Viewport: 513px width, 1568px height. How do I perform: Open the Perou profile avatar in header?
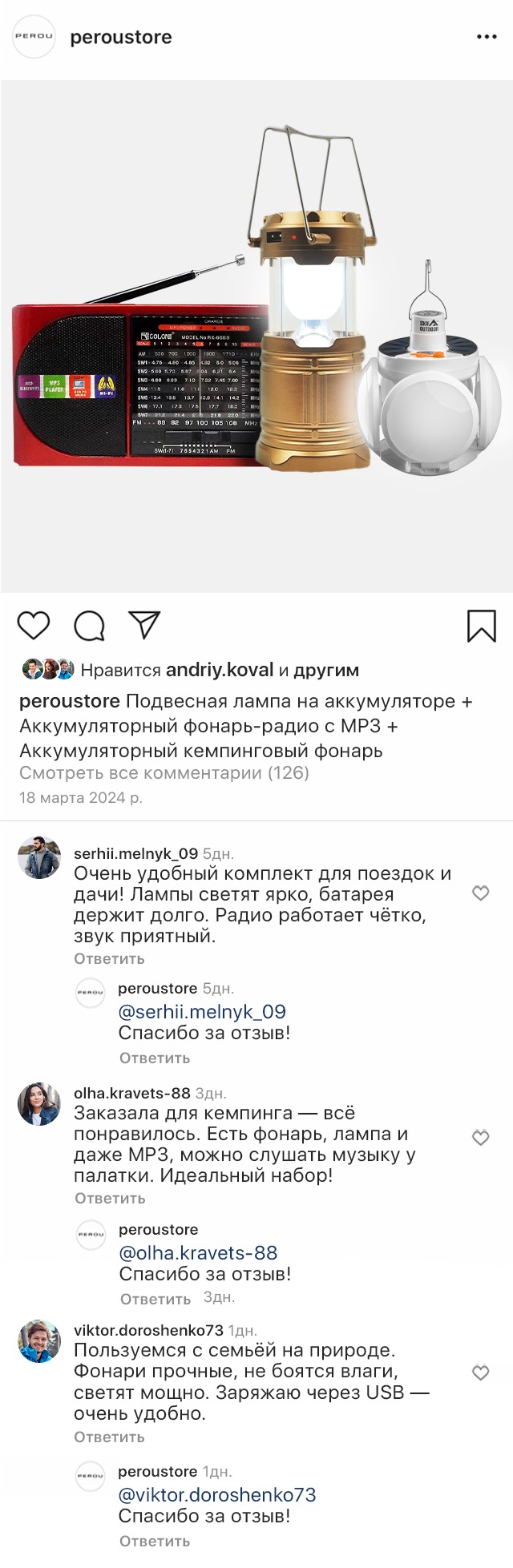coord(34,37)
